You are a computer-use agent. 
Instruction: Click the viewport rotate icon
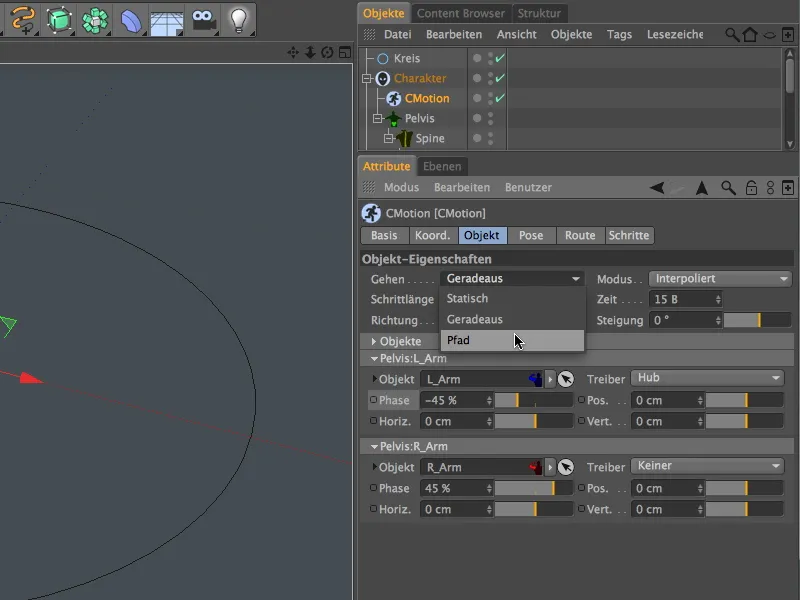(x=328, y=53)
